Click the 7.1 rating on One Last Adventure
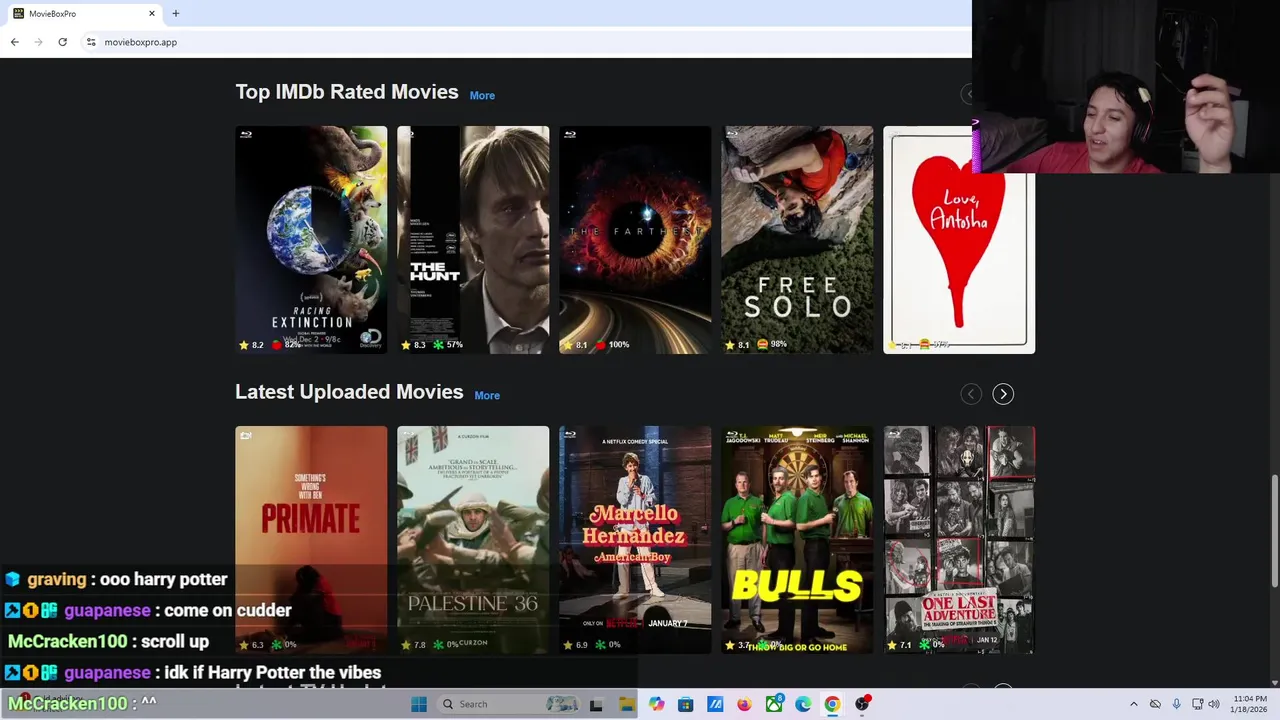The image size is (1280, 720). [899, 645]
